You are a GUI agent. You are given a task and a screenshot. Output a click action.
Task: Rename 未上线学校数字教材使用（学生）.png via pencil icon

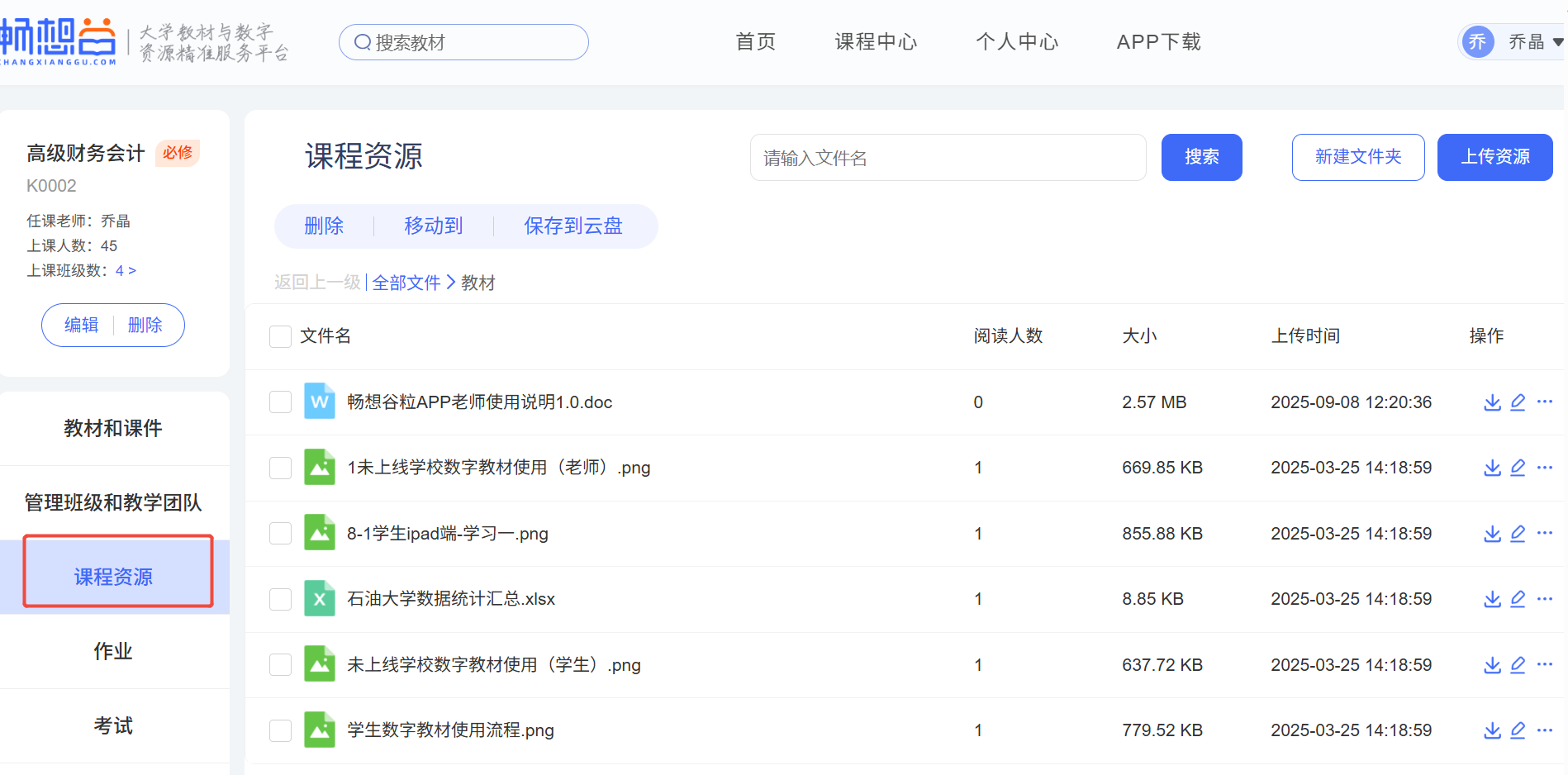coord(1518,665)
